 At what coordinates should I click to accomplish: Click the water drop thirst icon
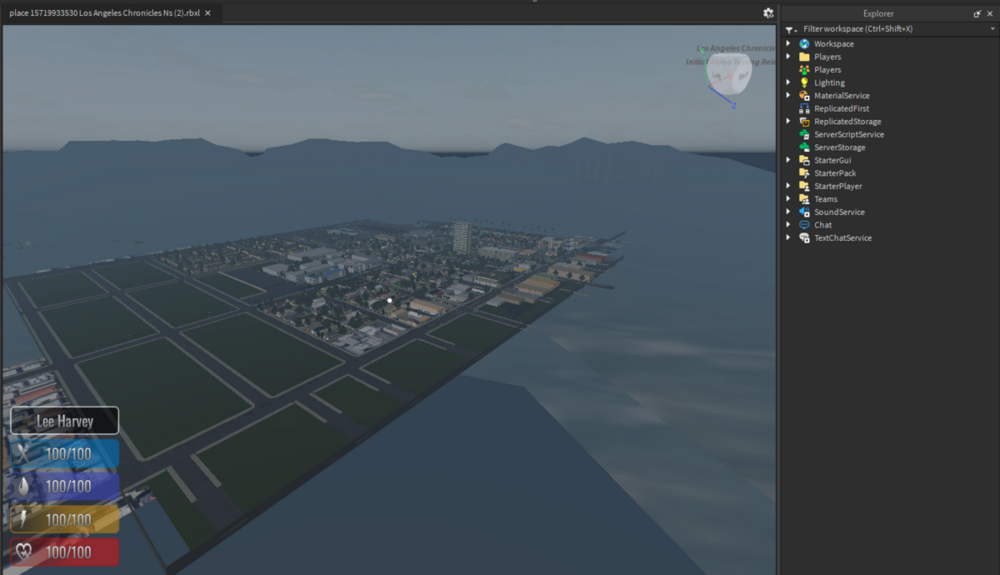[24, 486]
